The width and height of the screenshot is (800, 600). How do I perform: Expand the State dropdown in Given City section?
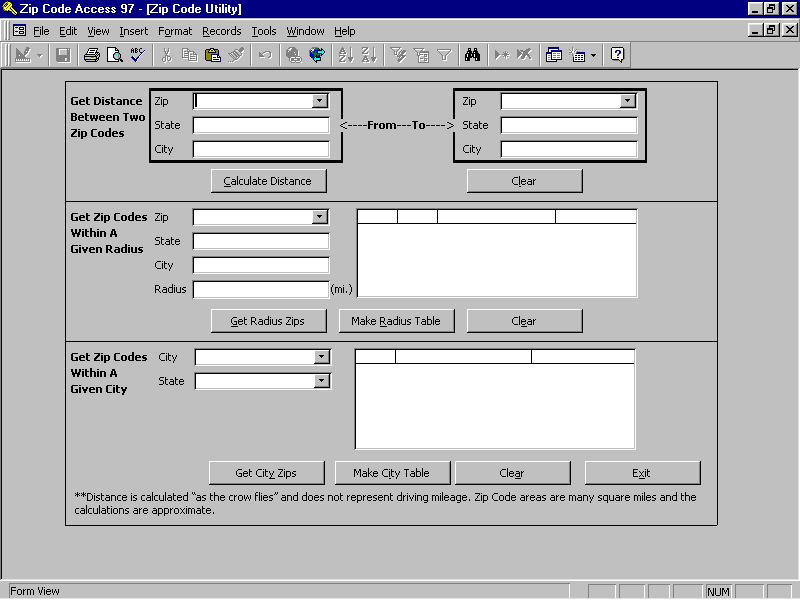point(321,381)
